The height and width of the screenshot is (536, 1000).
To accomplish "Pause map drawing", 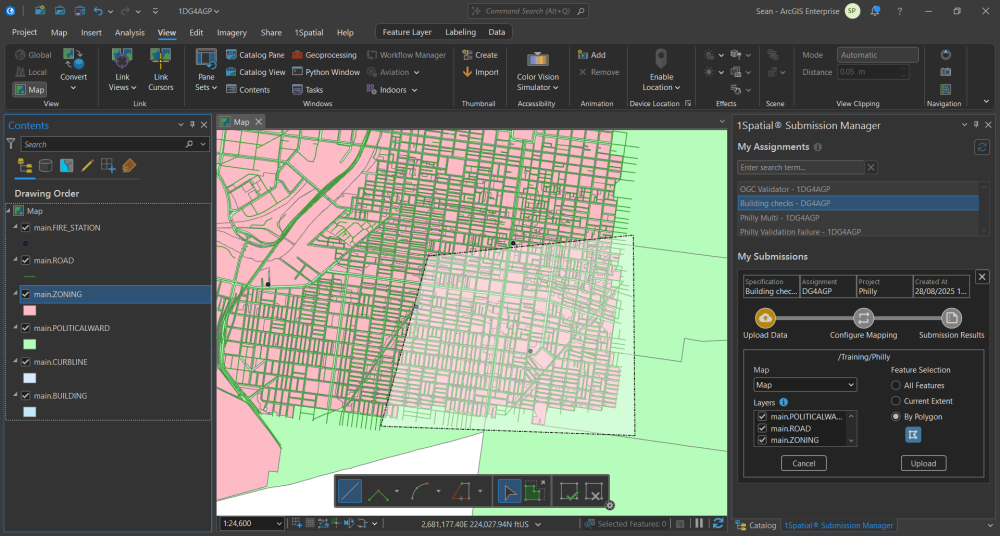I will [699, 524].
